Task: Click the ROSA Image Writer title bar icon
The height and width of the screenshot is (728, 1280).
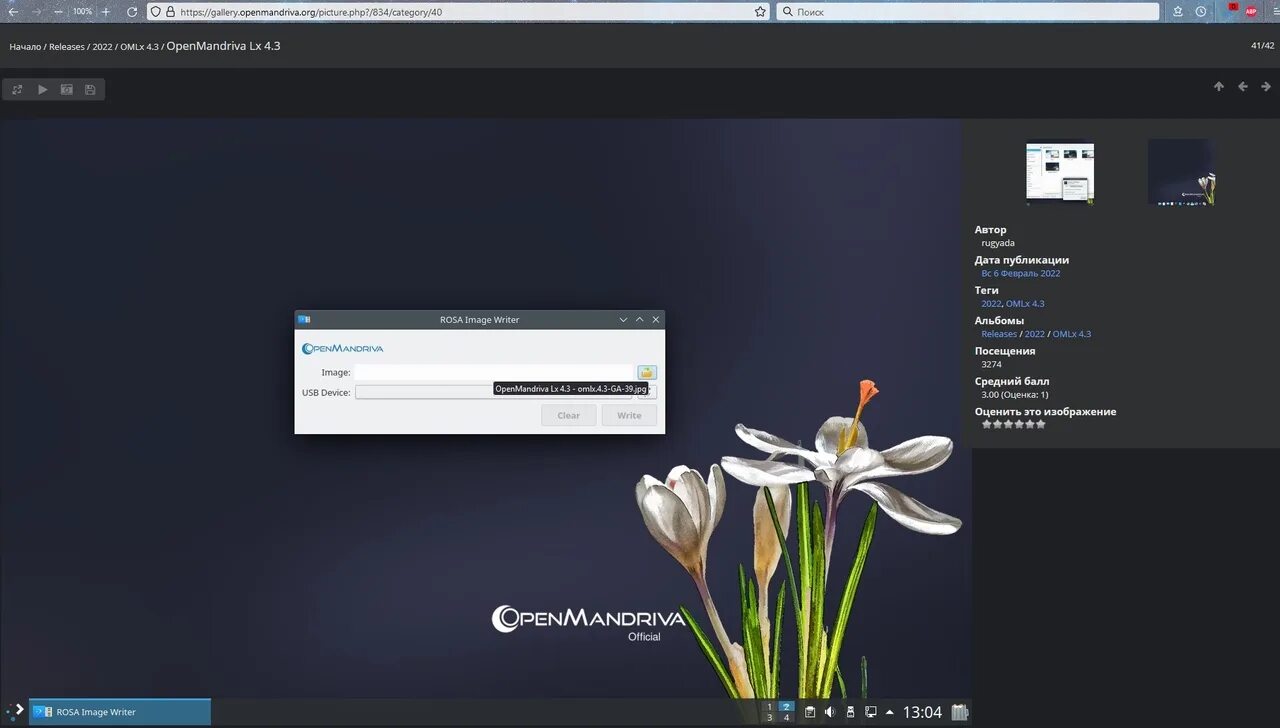Action: (x=304, y=320)
